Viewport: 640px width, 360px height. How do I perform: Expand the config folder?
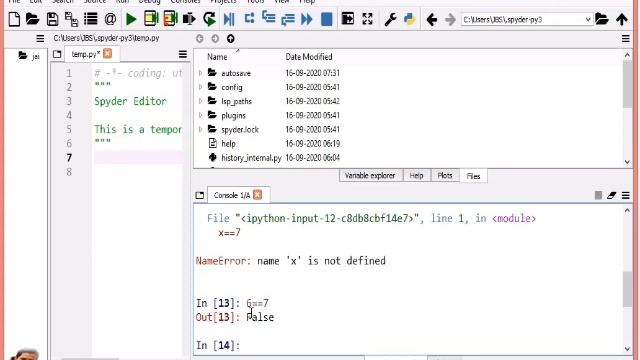[200, 87]
